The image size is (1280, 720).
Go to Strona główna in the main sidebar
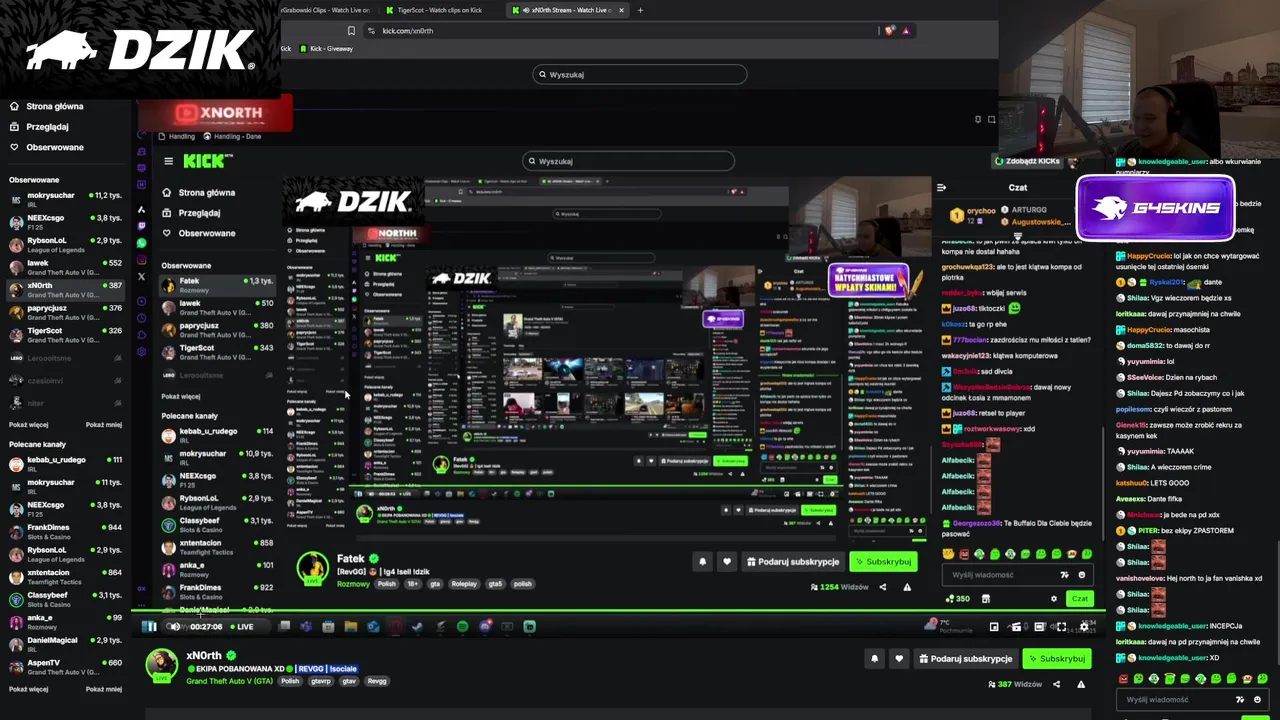[x=46, y=106]
